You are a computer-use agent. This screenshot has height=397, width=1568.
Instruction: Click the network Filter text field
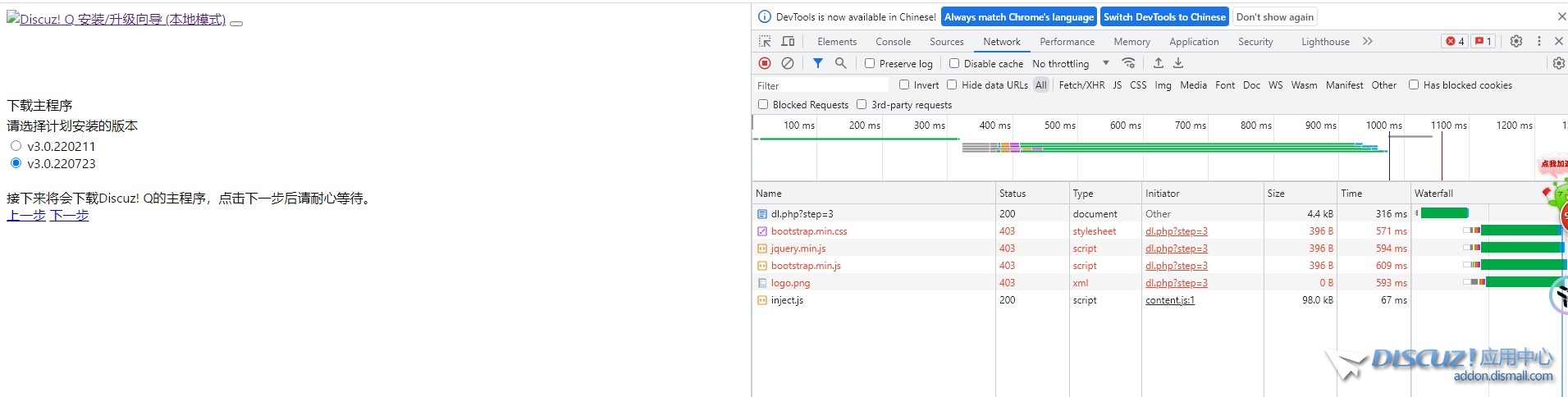click(x=821, y=85)
